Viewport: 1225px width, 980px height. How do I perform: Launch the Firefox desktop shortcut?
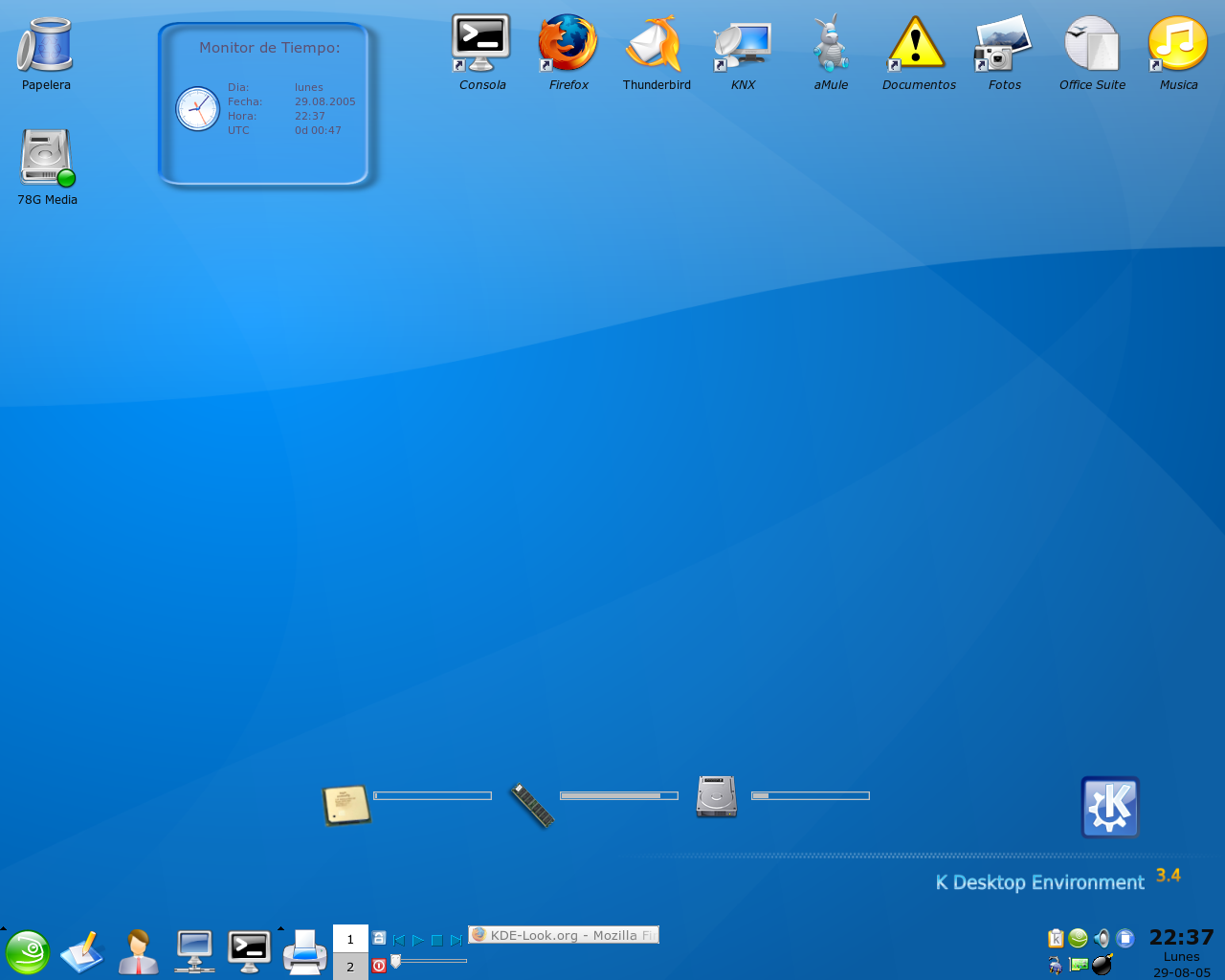568,43
